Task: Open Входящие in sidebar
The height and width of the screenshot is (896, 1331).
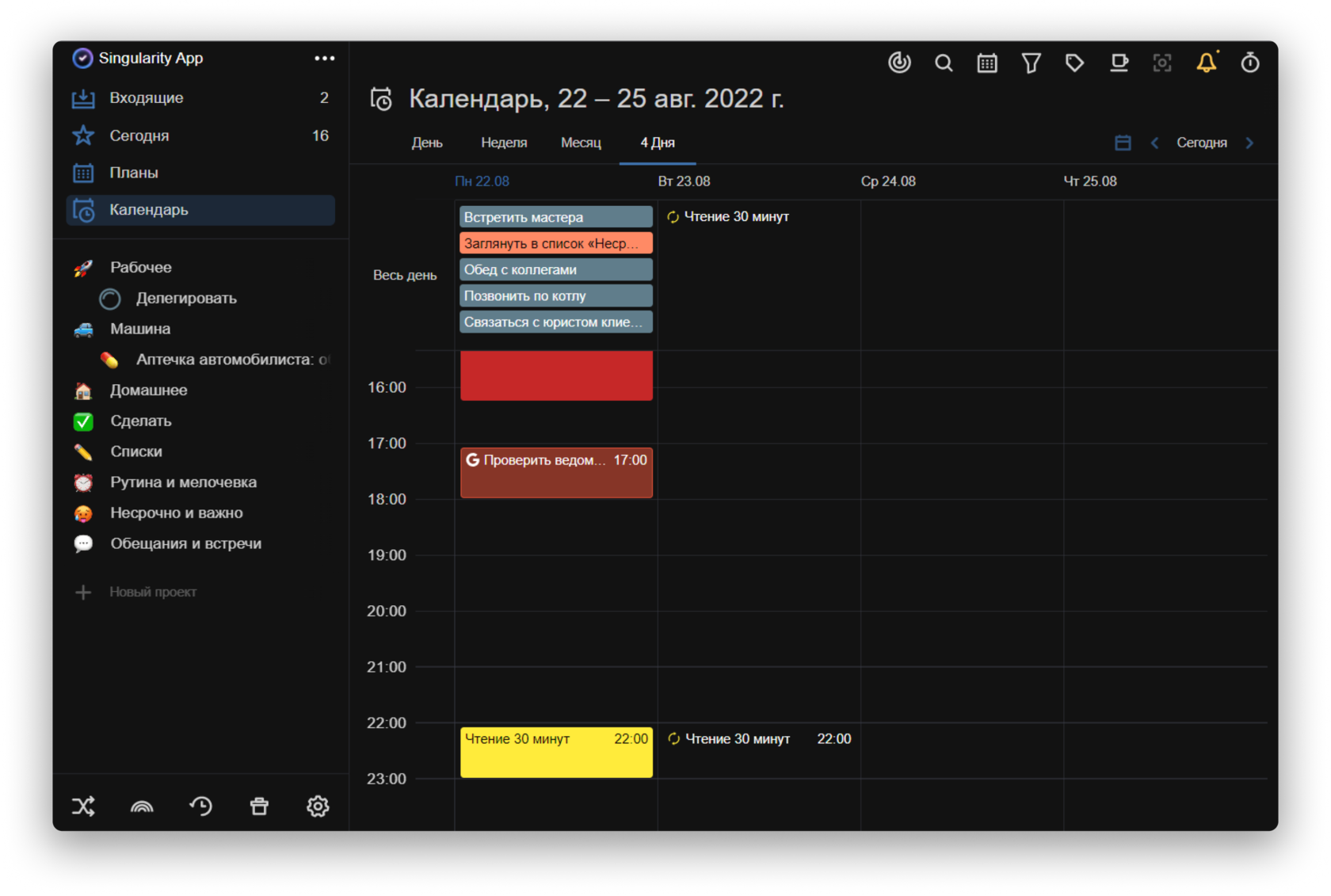Action: 200,98
